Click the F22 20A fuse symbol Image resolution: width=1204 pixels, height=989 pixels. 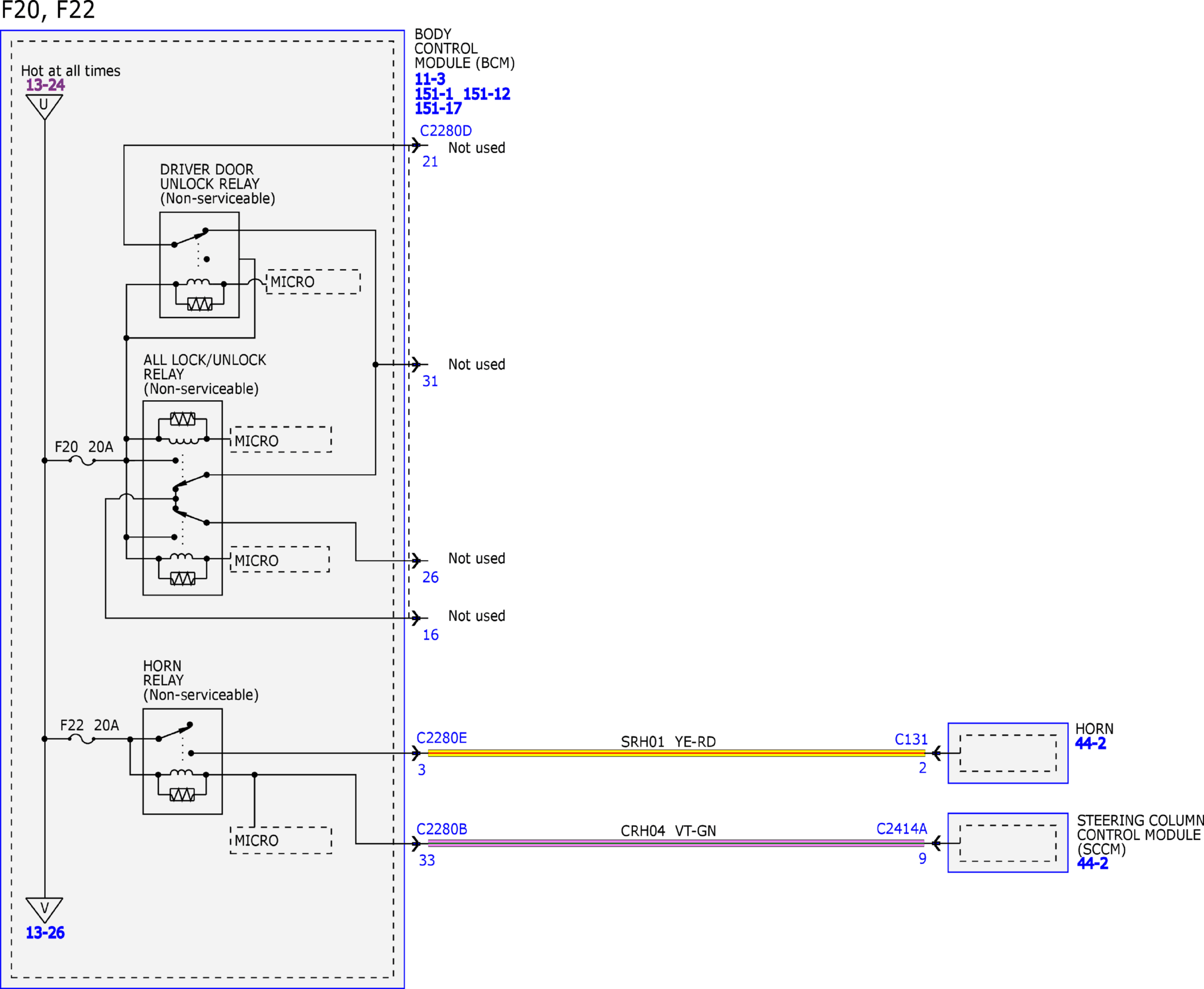pyautogui.click(x=81, y=739)
